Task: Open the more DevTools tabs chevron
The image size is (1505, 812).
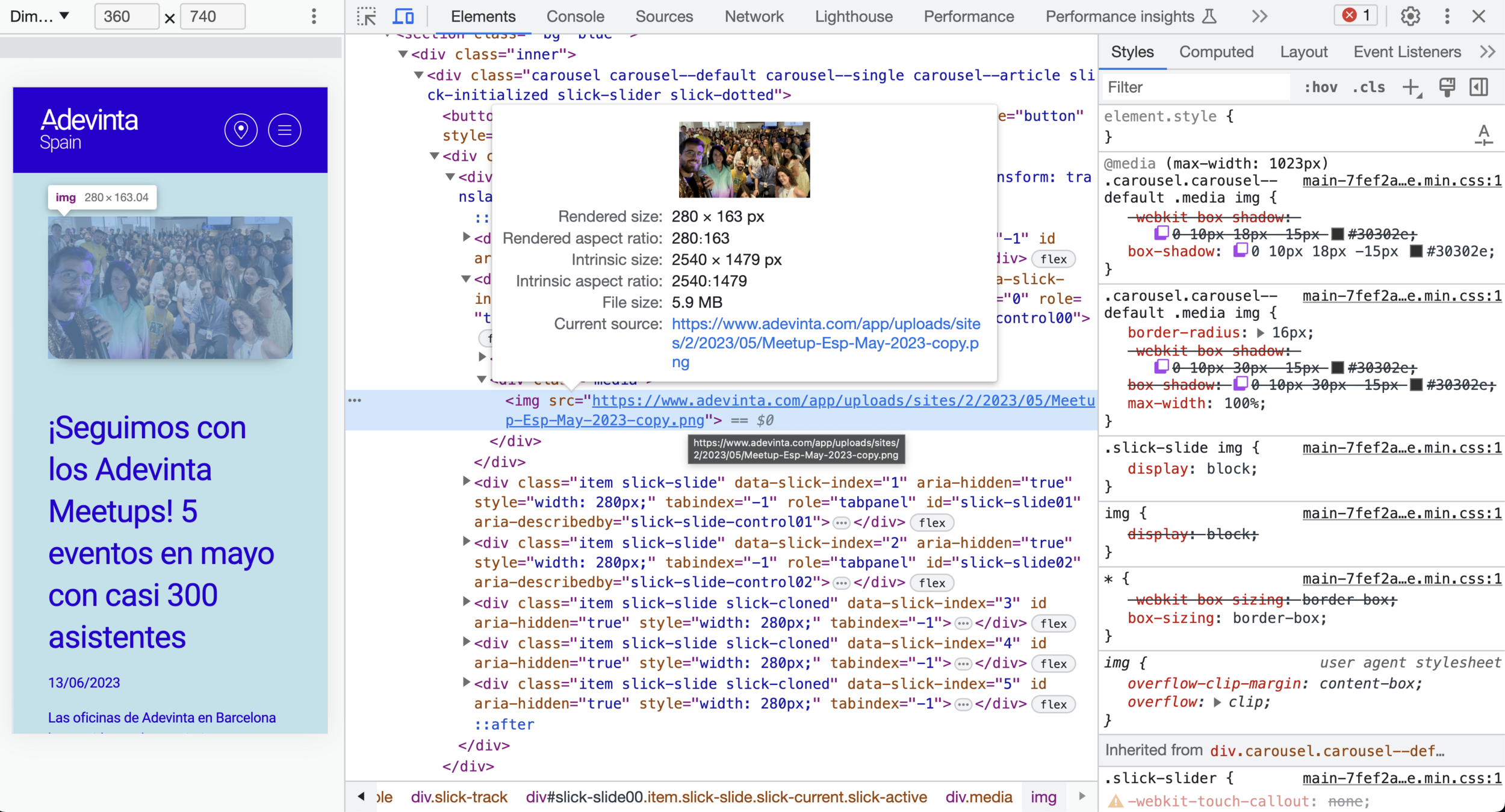Action: click(x=1259, y=16)
